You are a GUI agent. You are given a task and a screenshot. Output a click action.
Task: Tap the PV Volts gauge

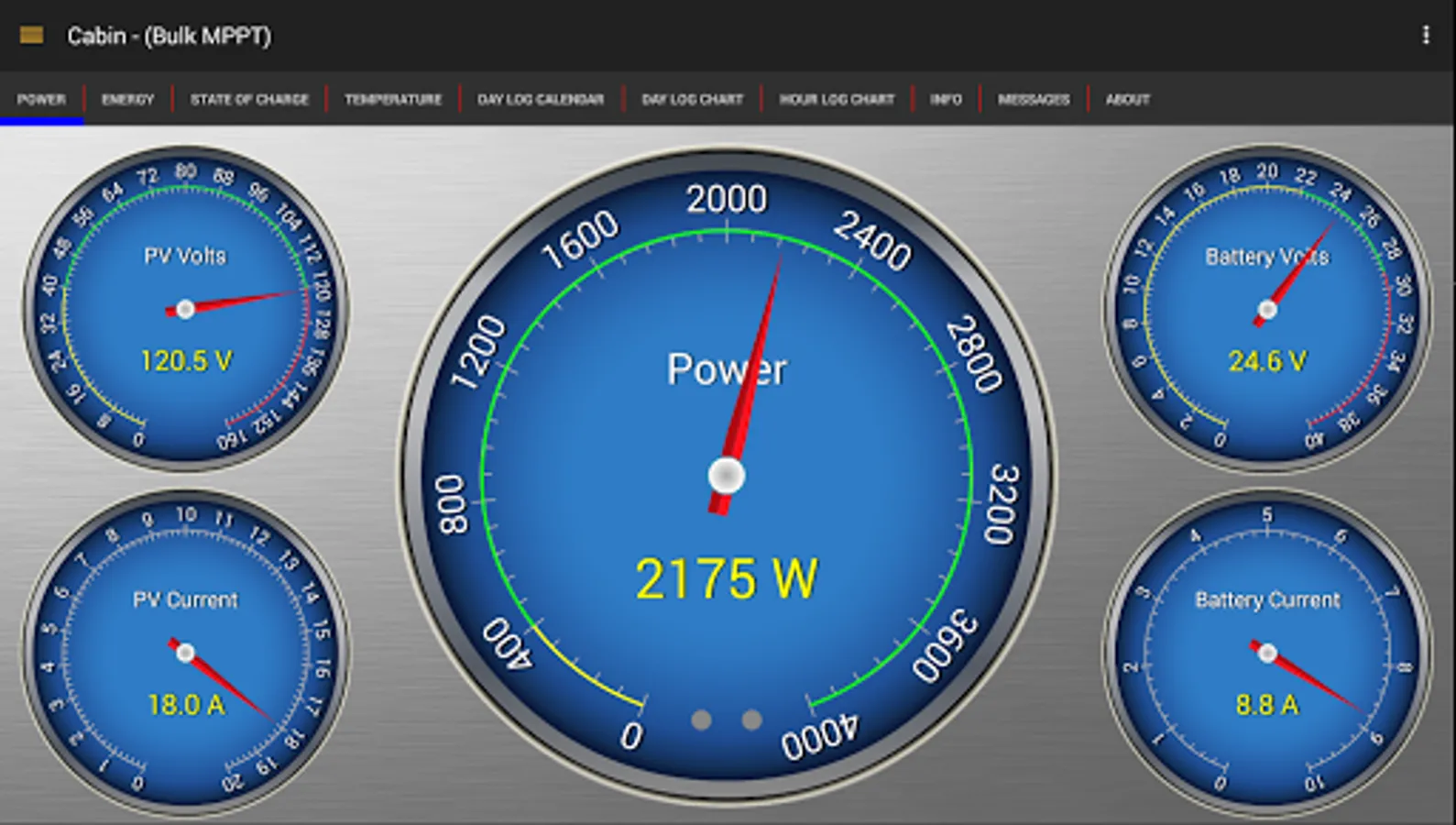click(185, 308)
